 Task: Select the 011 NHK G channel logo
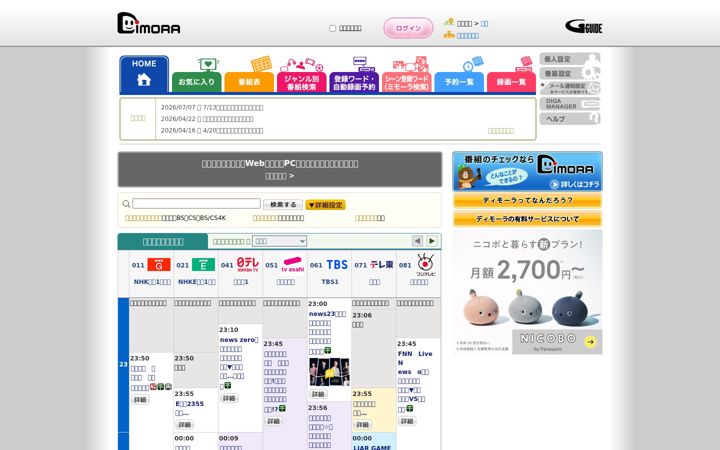pos(159,264)
